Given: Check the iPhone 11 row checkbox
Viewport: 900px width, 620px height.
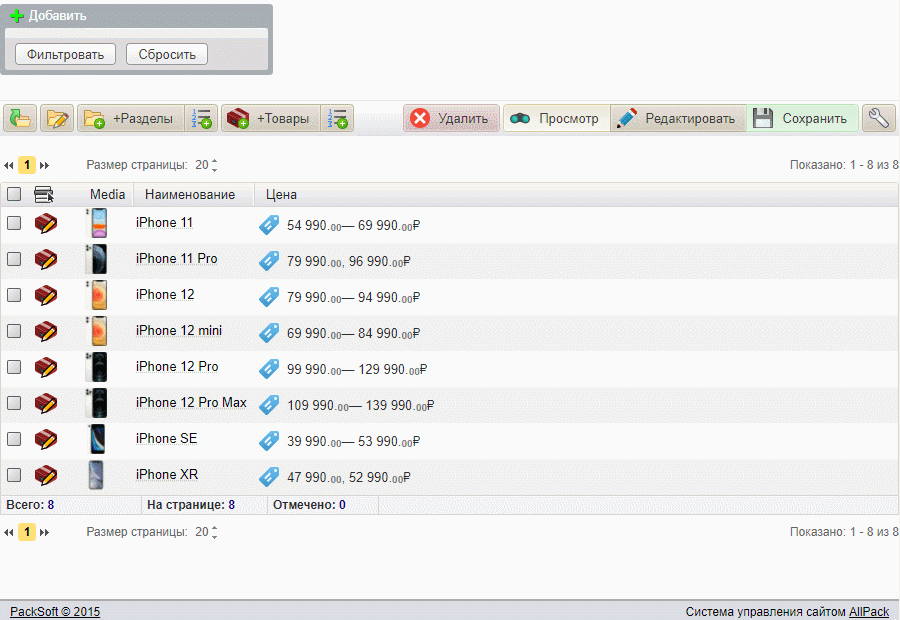Looking at the screenshot, I should click(x=14, y=223).
